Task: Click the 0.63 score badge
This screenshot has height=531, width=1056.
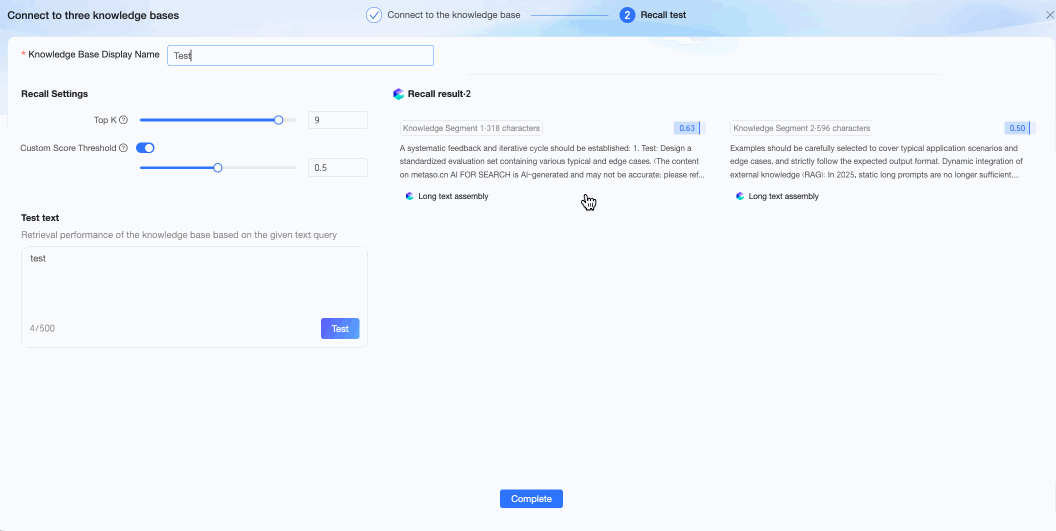Action: pos(687,128)
